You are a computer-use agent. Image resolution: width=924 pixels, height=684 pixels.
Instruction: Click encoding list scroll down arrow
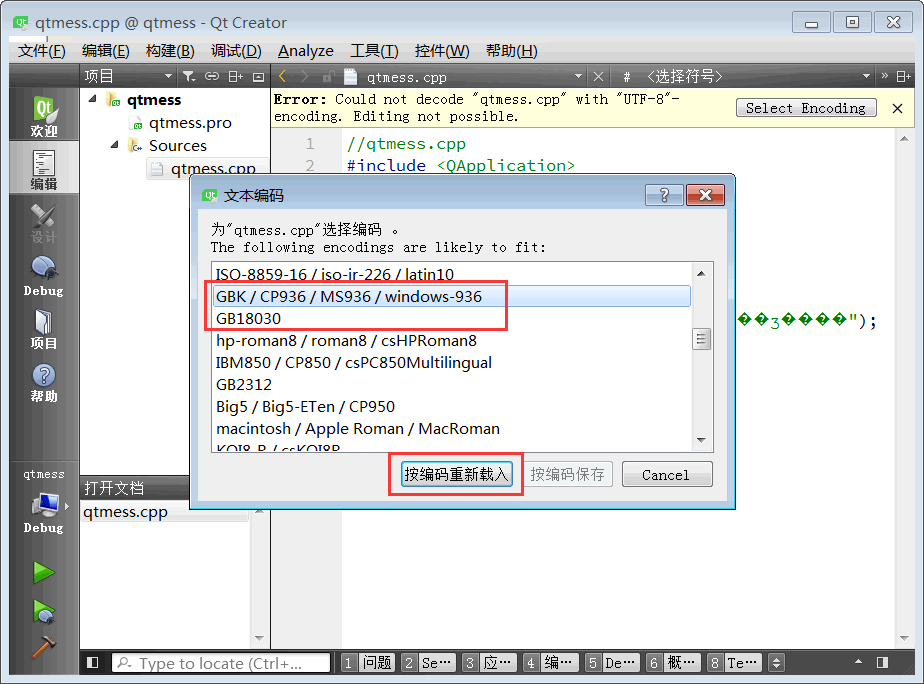[x=701, y=440]
